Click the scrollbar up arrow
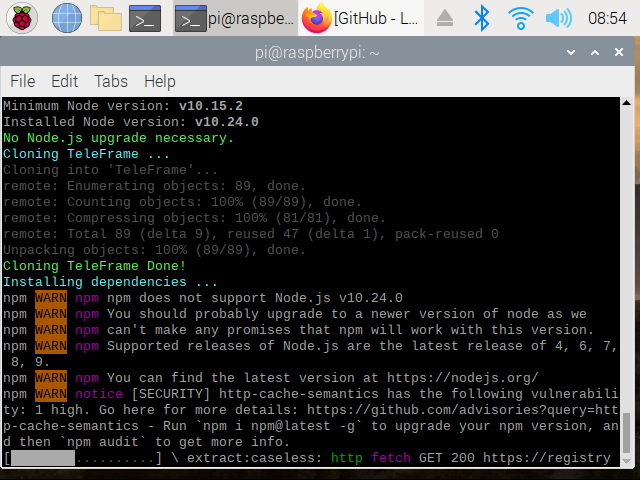The image size is (640, 480). pos(627,103)
